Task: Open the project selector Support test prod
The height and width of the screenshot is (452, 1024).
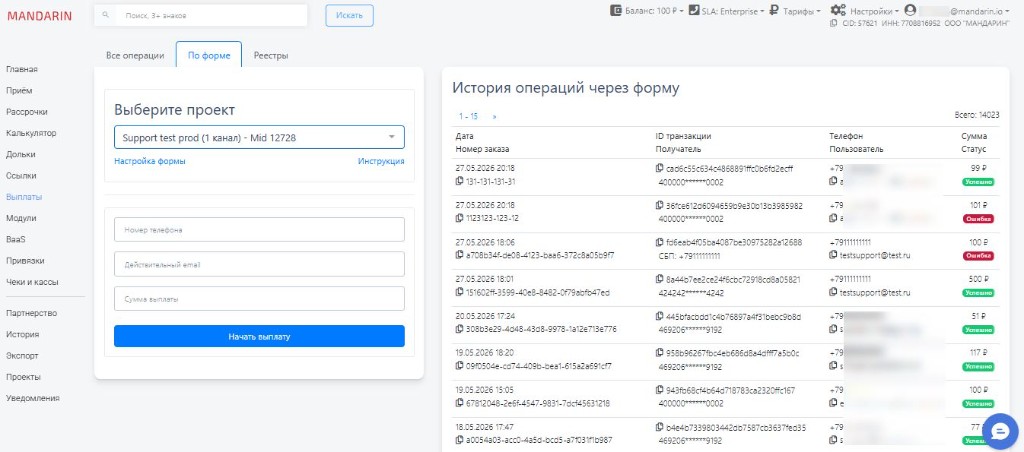Action: 259,137
